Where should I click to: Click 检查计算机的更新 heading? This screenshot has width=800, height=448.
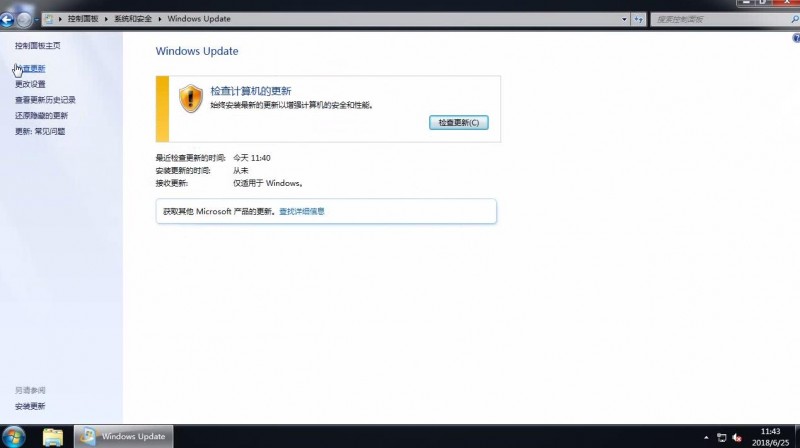251,91
